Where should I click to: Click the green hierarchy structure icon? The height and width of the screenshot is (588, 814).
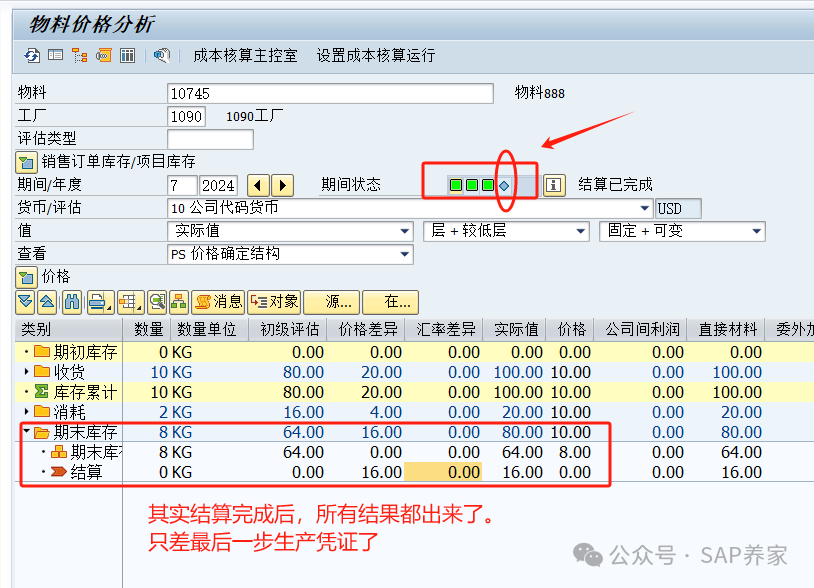[179, 302]
